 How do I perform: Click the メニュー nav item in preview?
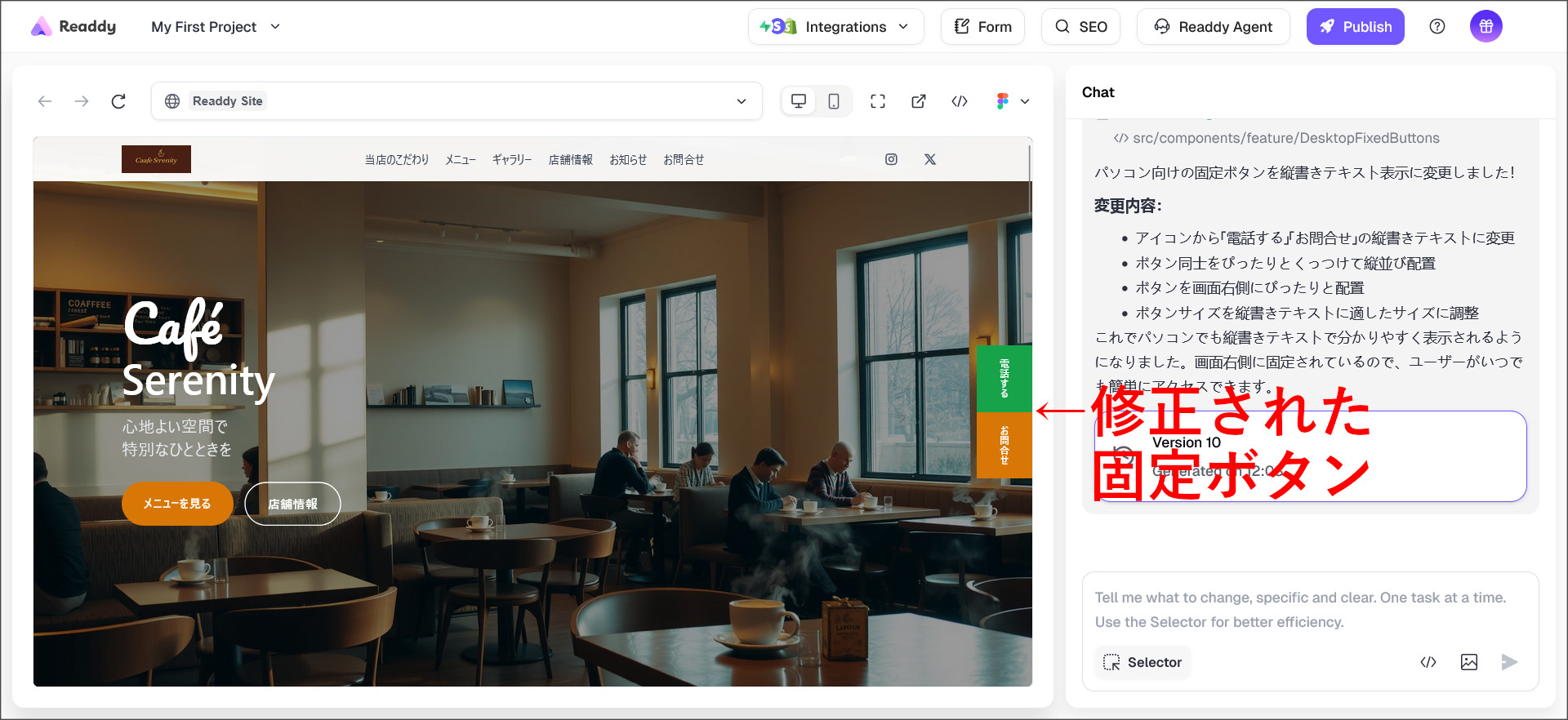coord(460,160)
